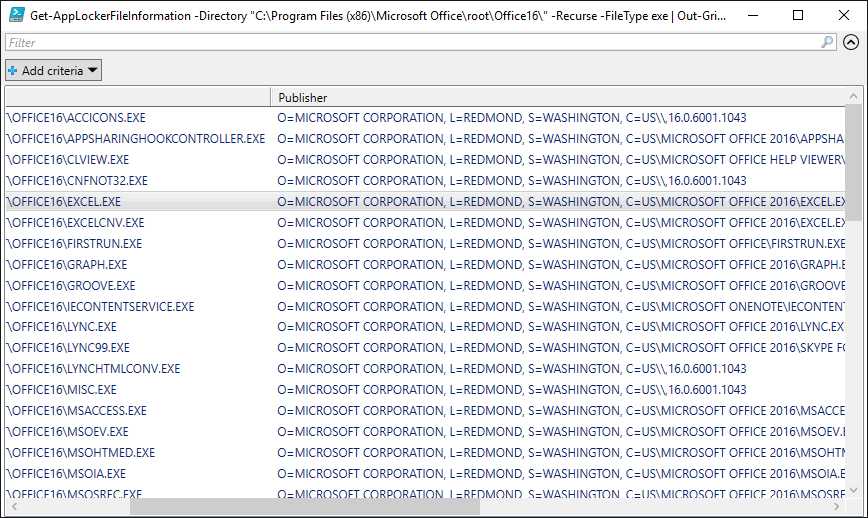Click the horizontal scrollbar thumb

tap(305, 507)
